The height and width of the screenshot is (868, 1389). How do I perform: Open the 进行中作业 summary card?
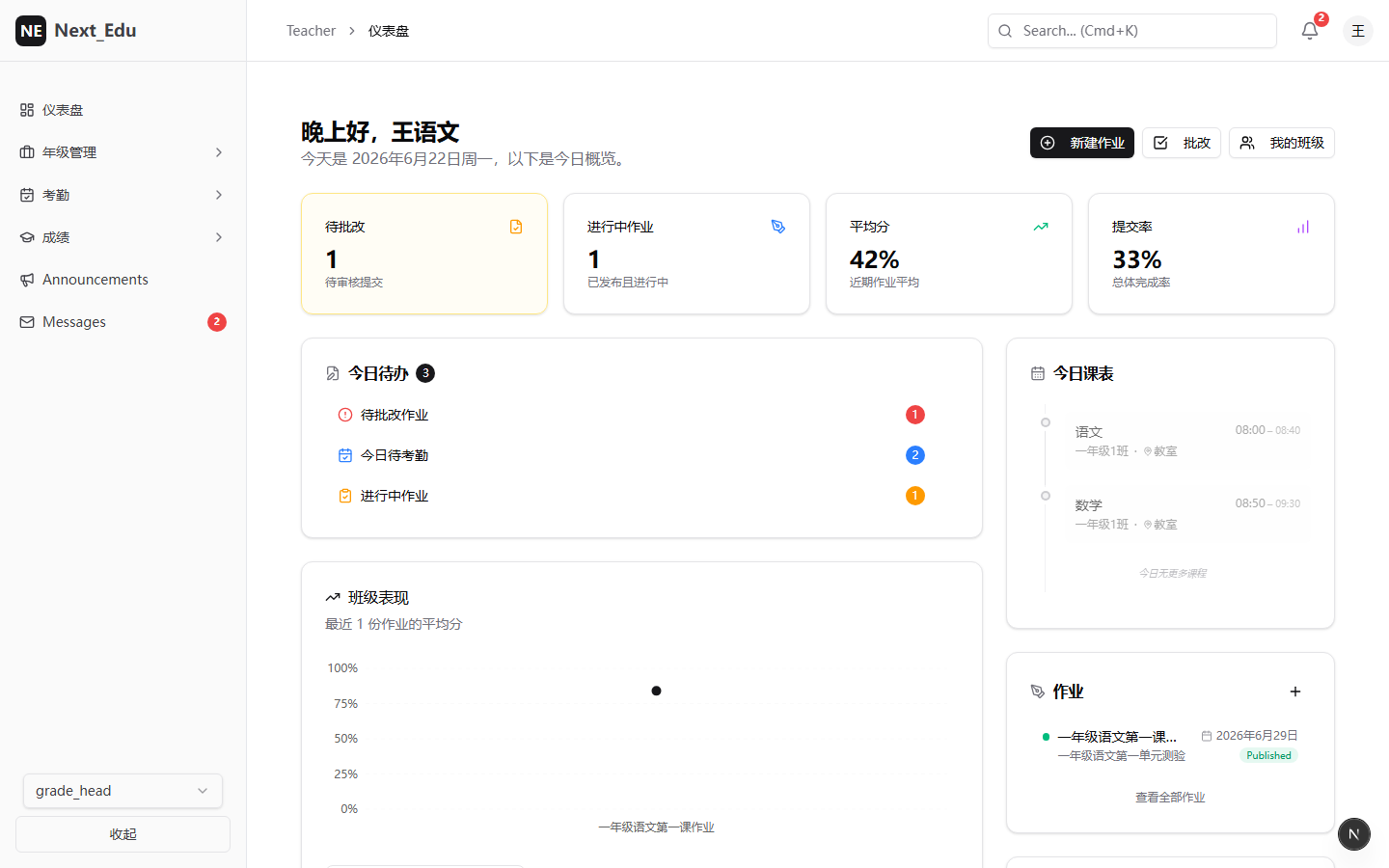tap(687, 254)
